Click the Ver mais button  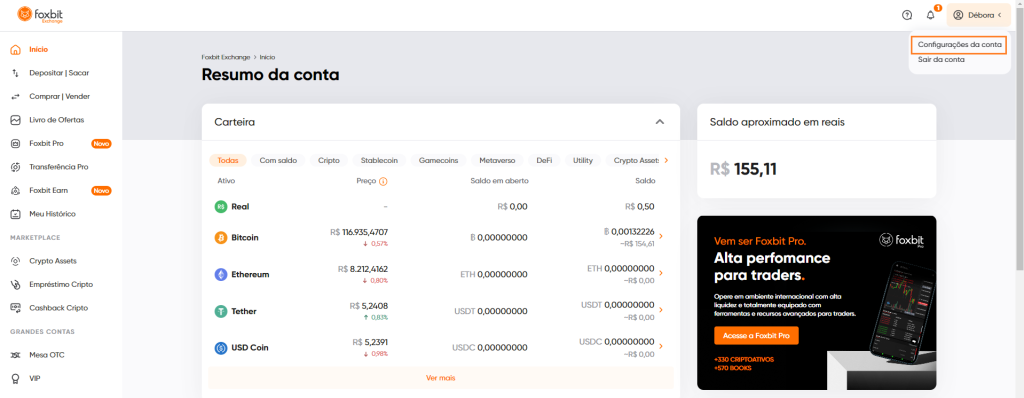click(x=441, y=378)
